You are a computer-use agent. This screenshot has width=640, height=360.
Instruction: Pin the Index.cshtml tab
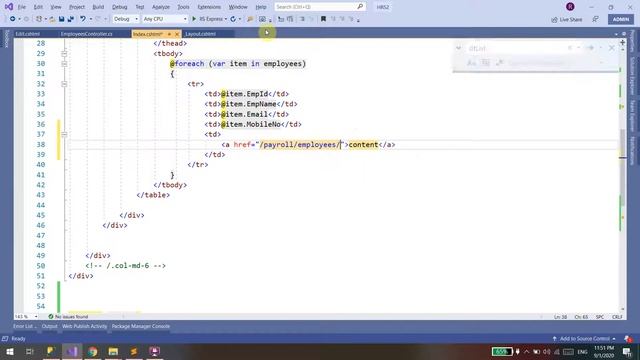[169, 34]
